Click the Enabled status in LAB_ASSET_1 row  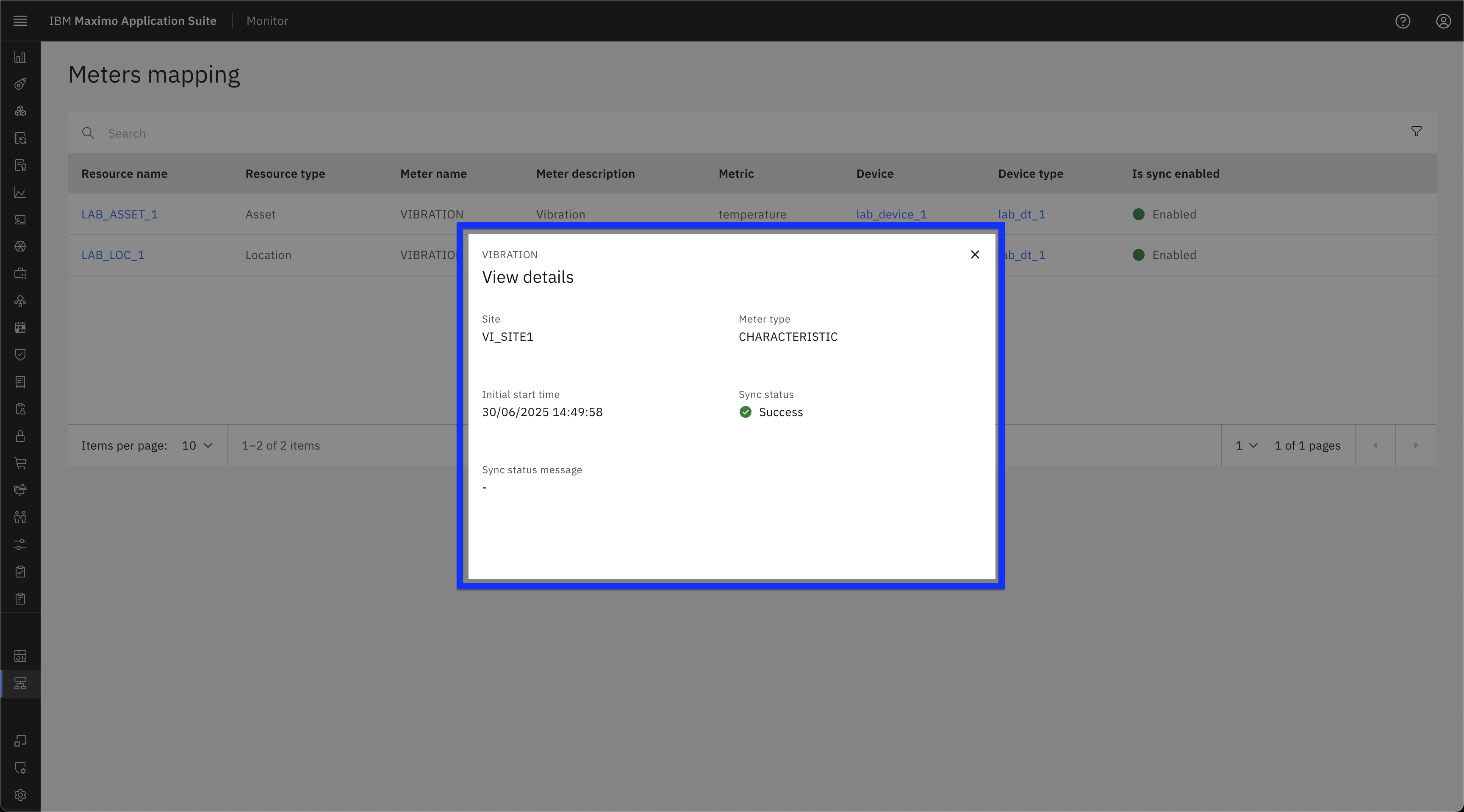pyautogui.click(x=1165, y=215)
